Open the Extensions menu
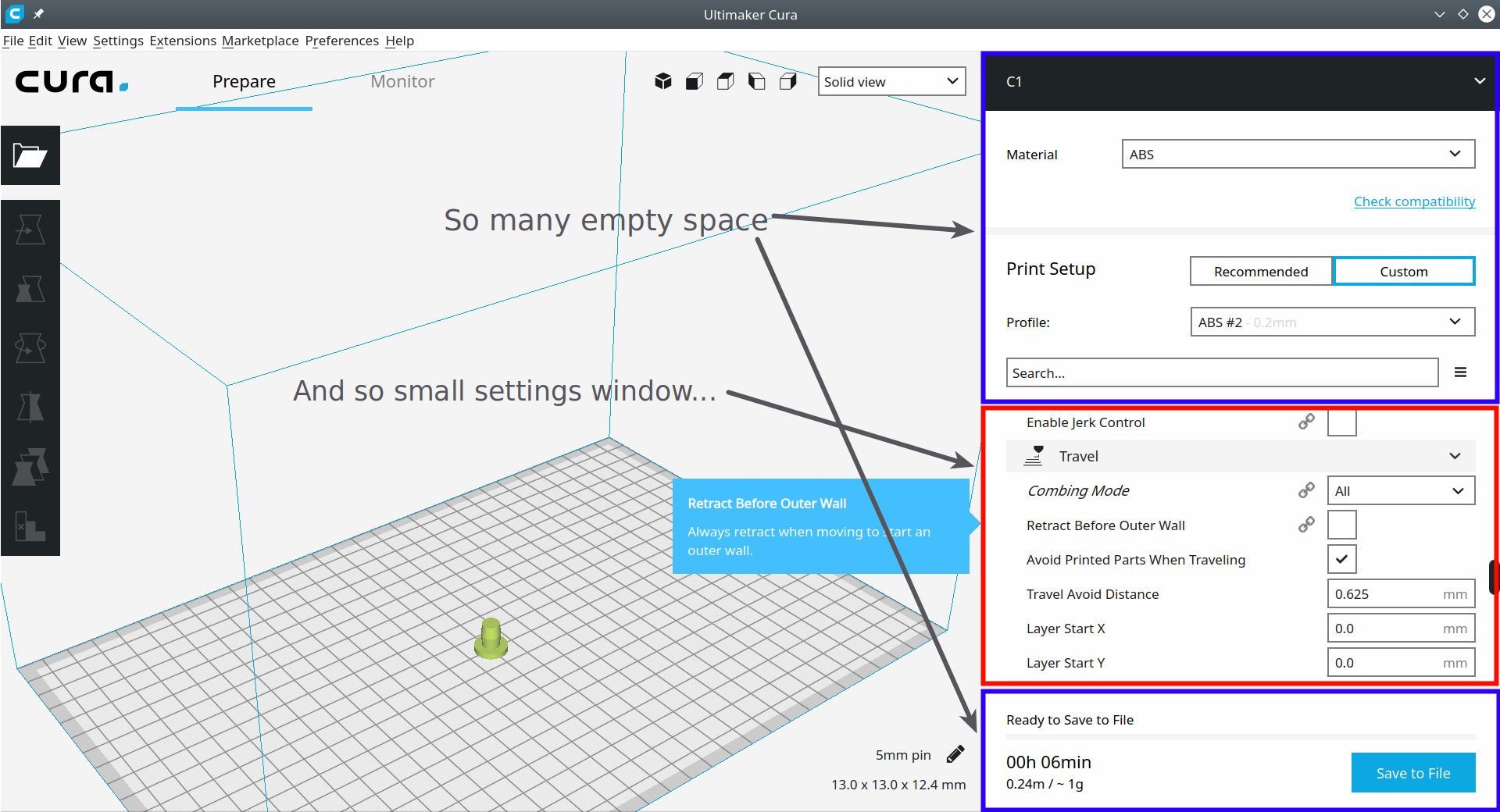Image resolution: width=1500 pixels, height=812 pixels. [183, 41]
